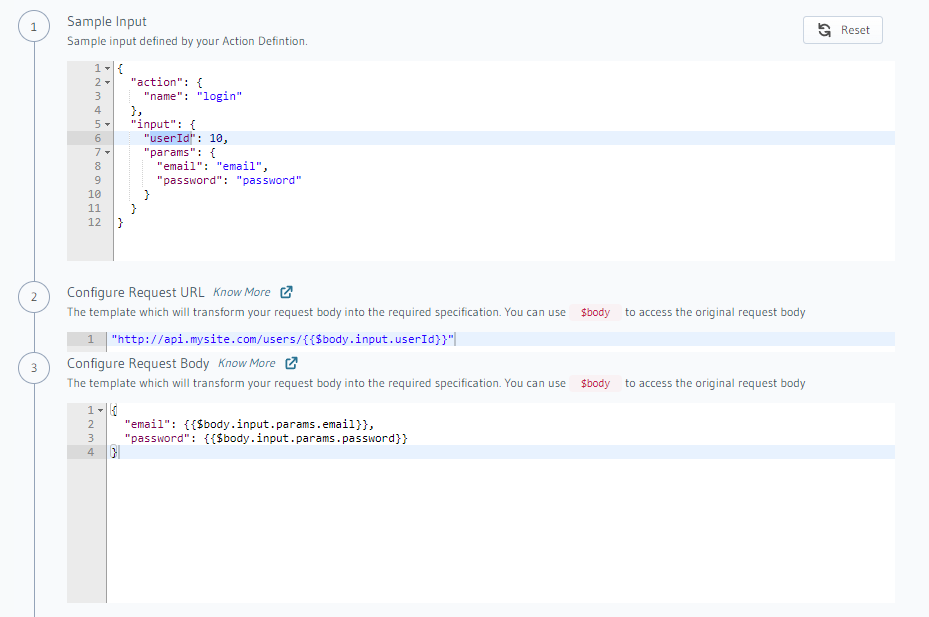Image resolution: width=929 pixels, height=617 pixels.
Task: Click empty area of Request Body editor
Action: coord(501,530)
